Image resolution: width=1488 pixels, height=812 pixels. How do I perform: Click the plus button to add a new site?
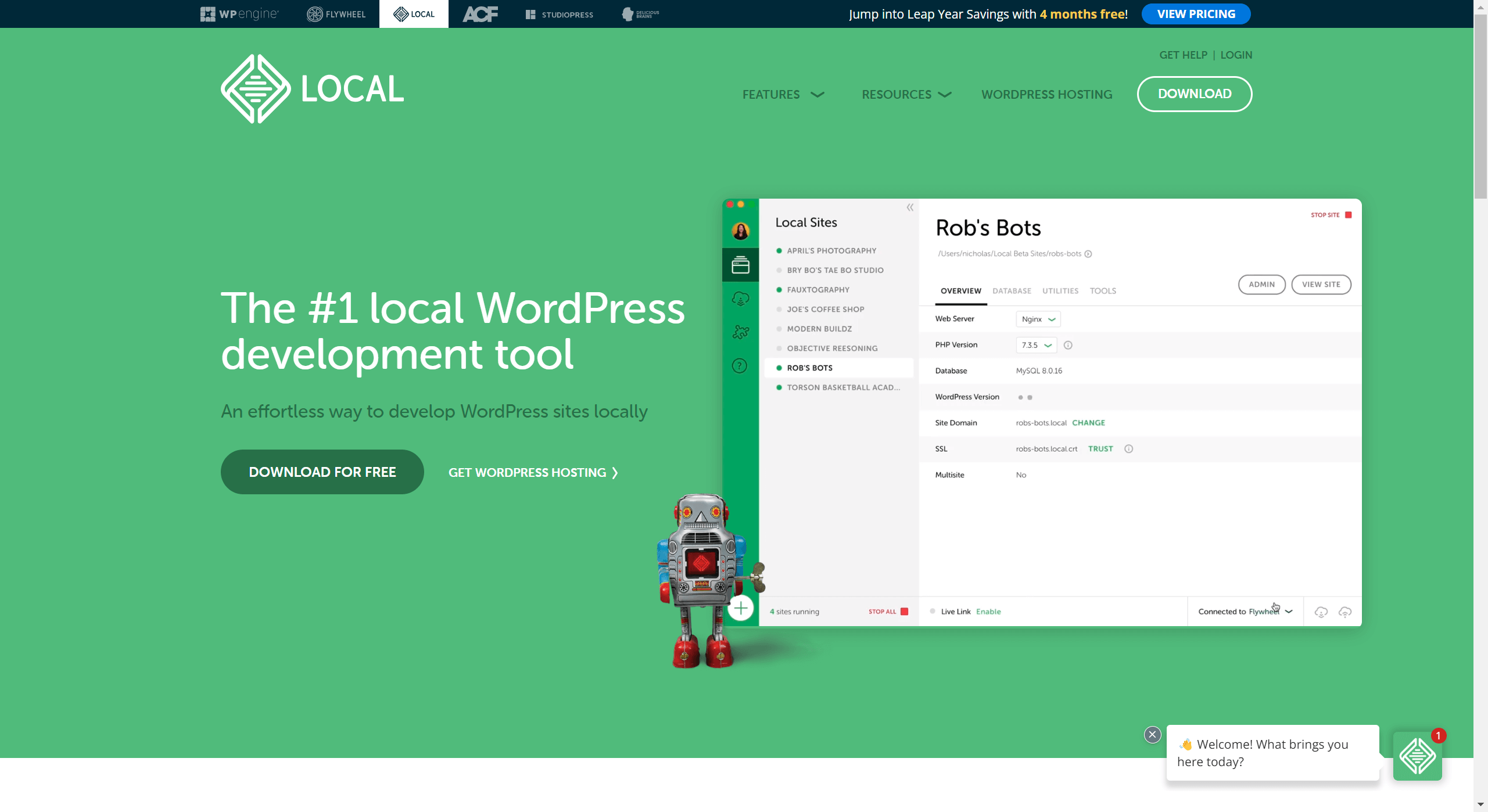click(741, 608)
